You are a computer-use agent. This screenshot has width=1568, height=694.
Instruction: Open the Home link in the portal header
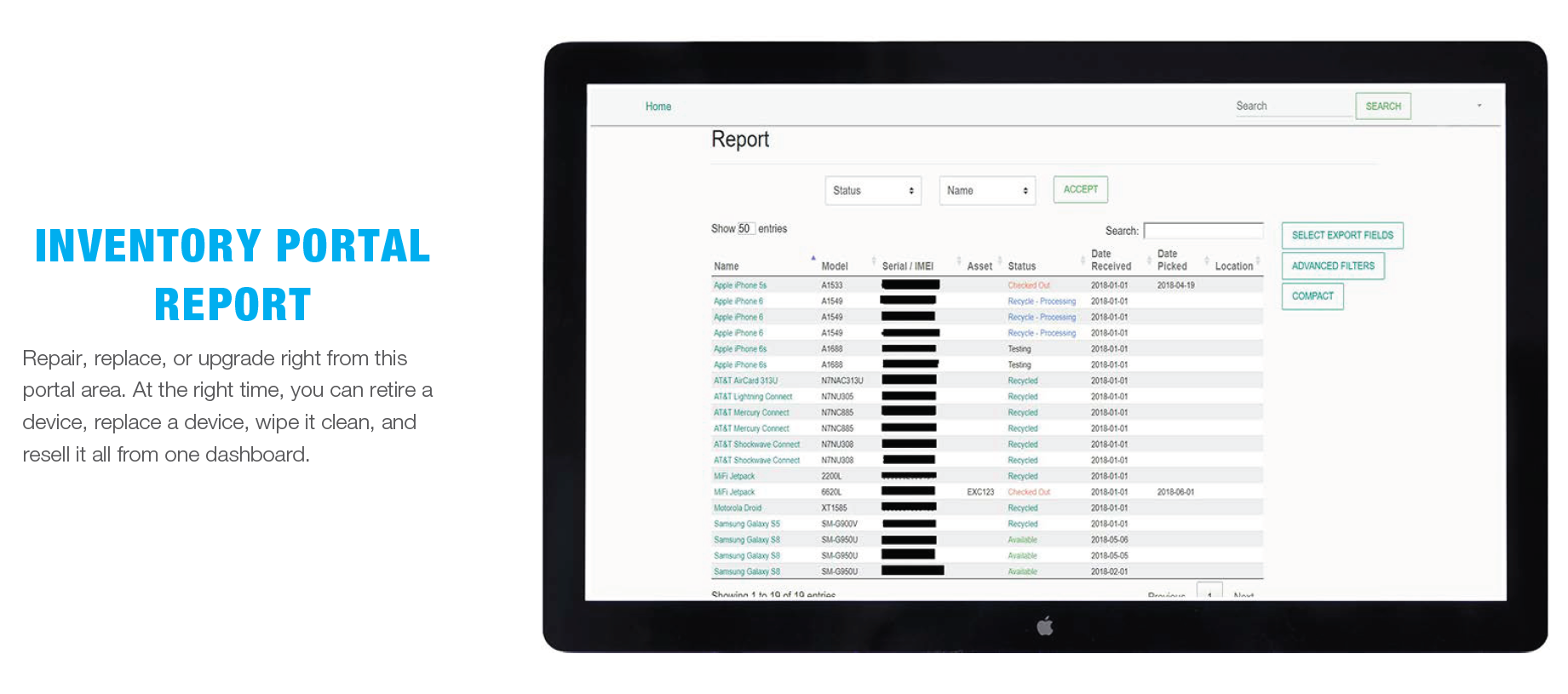(x=658, y=106)
